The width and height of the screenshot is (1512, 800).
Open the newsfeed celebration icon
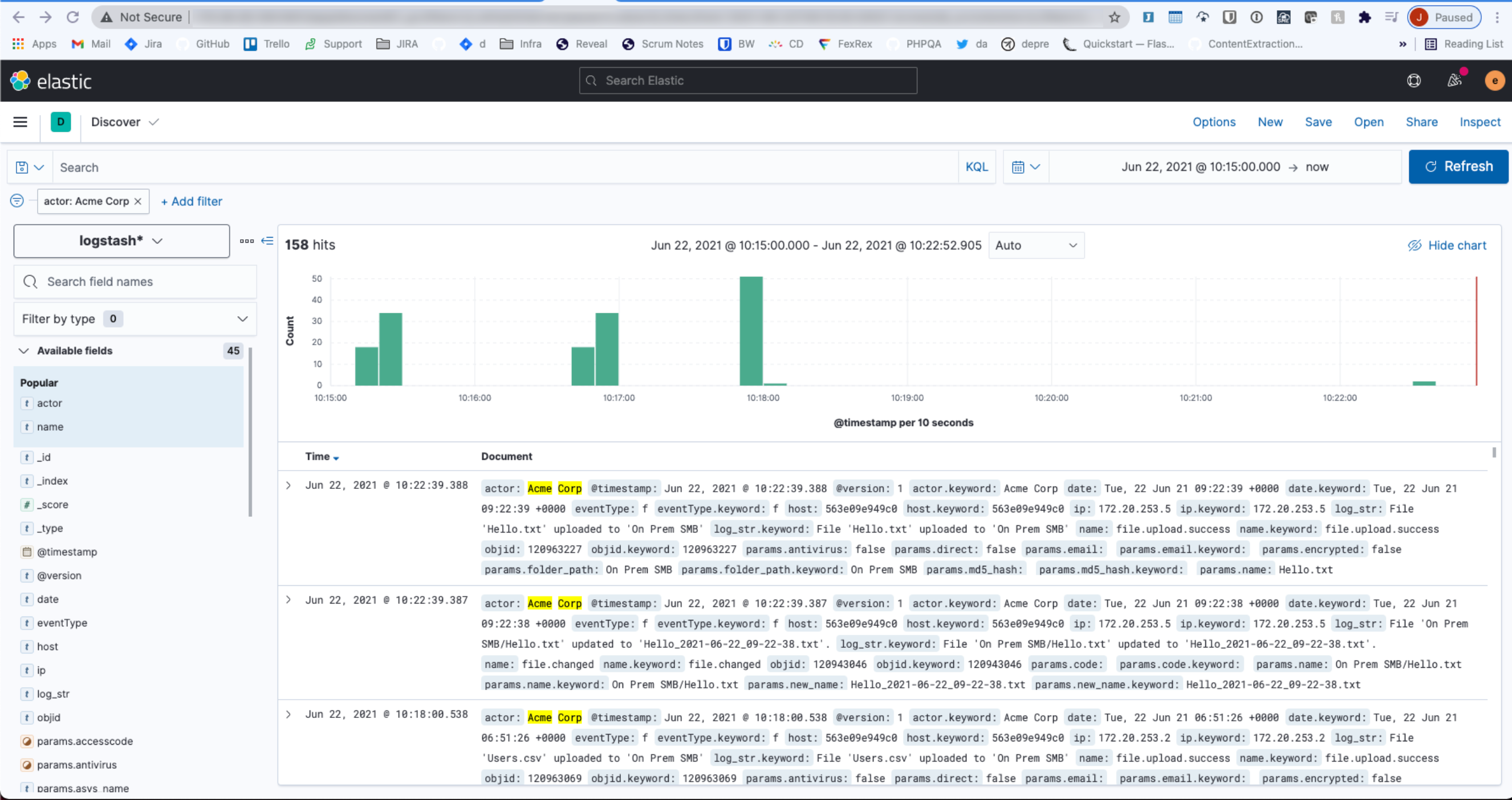[1454, 81]
